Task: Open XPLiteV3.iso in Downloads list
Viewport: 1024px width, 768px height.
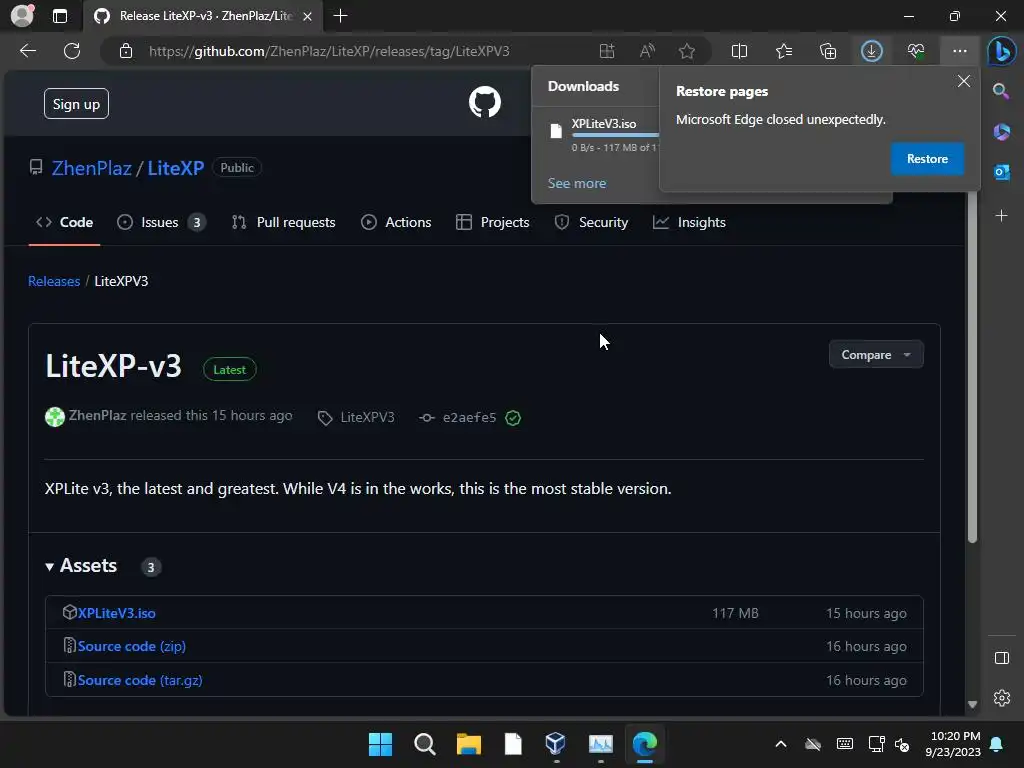Action: [603, 123]
